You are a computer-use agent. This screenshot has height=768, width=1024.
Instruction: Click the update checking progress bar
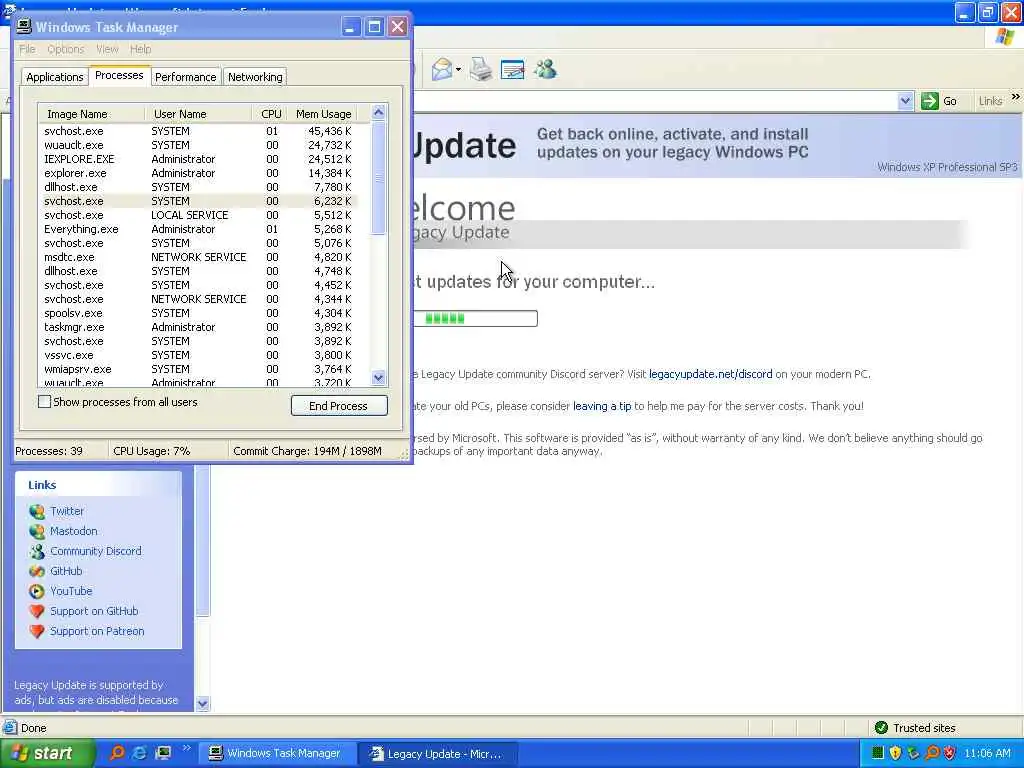(x=476, y=319)
